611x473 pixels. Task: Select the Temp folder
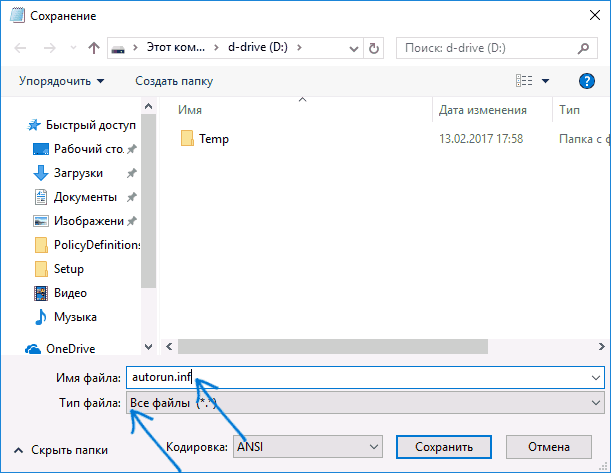click(214, 139)
